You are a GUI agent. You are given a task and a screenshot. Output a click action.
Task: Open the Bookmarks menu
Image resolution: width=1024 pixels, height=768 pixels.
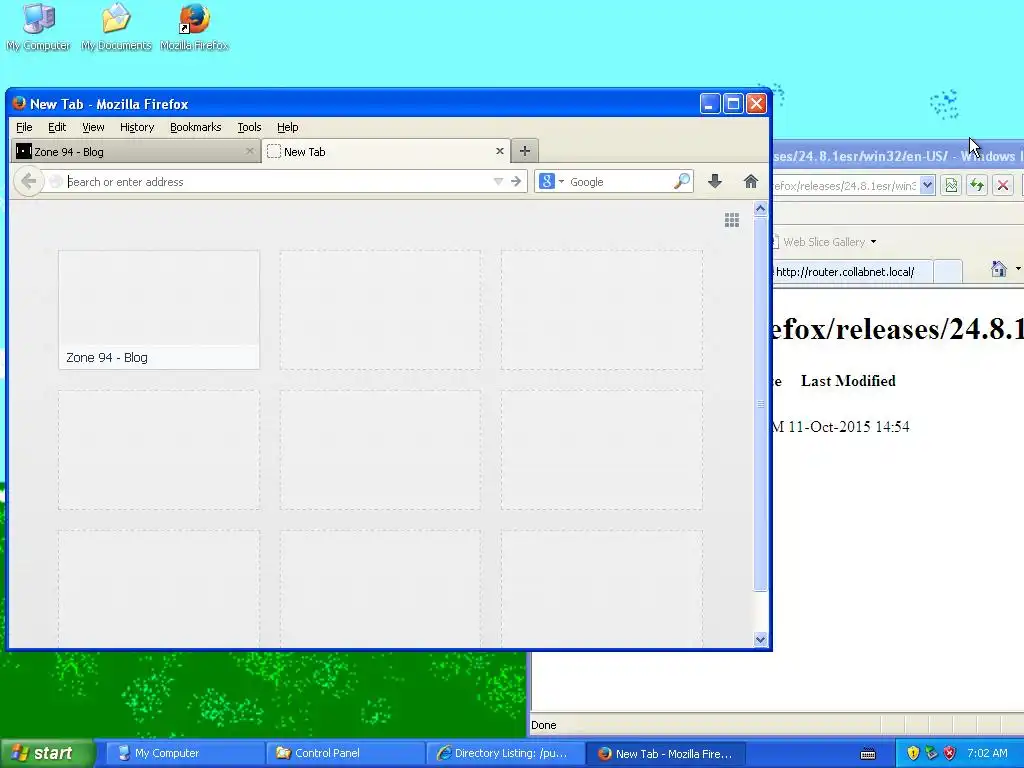(195, 127)
